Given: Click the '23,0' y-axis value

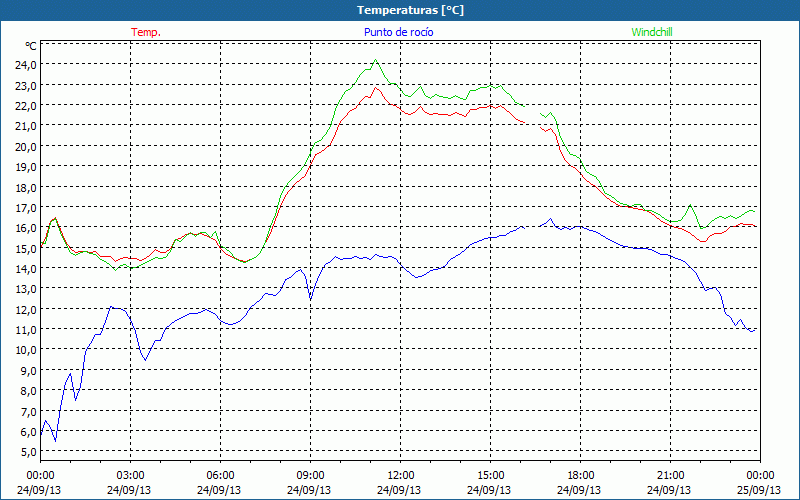Looking at the screenshot, I should 27,85.
